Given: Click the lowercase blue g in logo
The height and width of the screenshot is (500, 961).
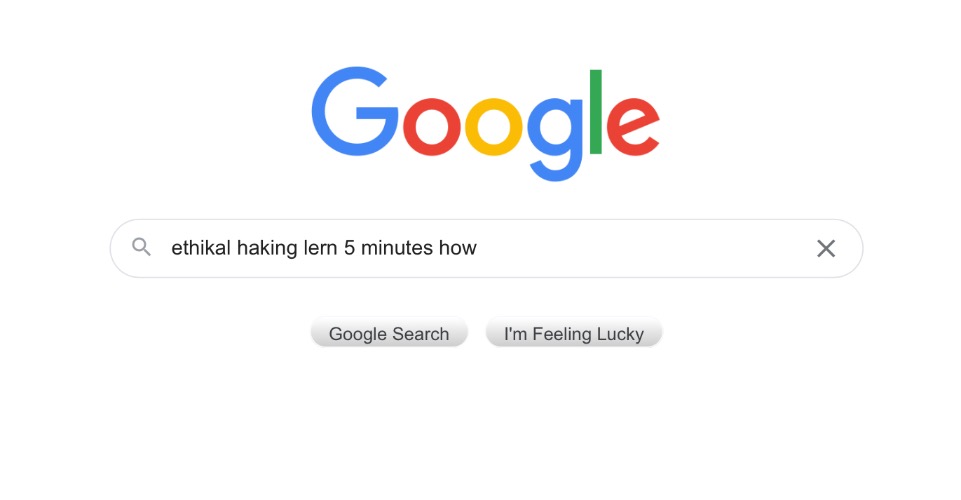Looking at the screenshot, I should [555, 139].
